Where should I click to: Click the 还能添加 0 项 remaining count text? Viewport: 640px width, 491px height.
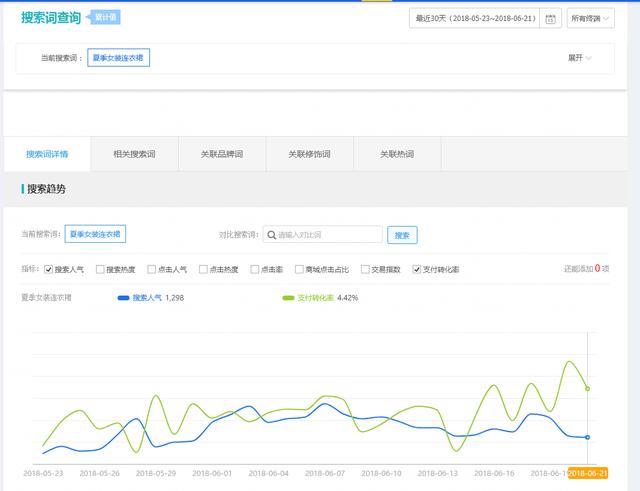[x=586, y=269]
